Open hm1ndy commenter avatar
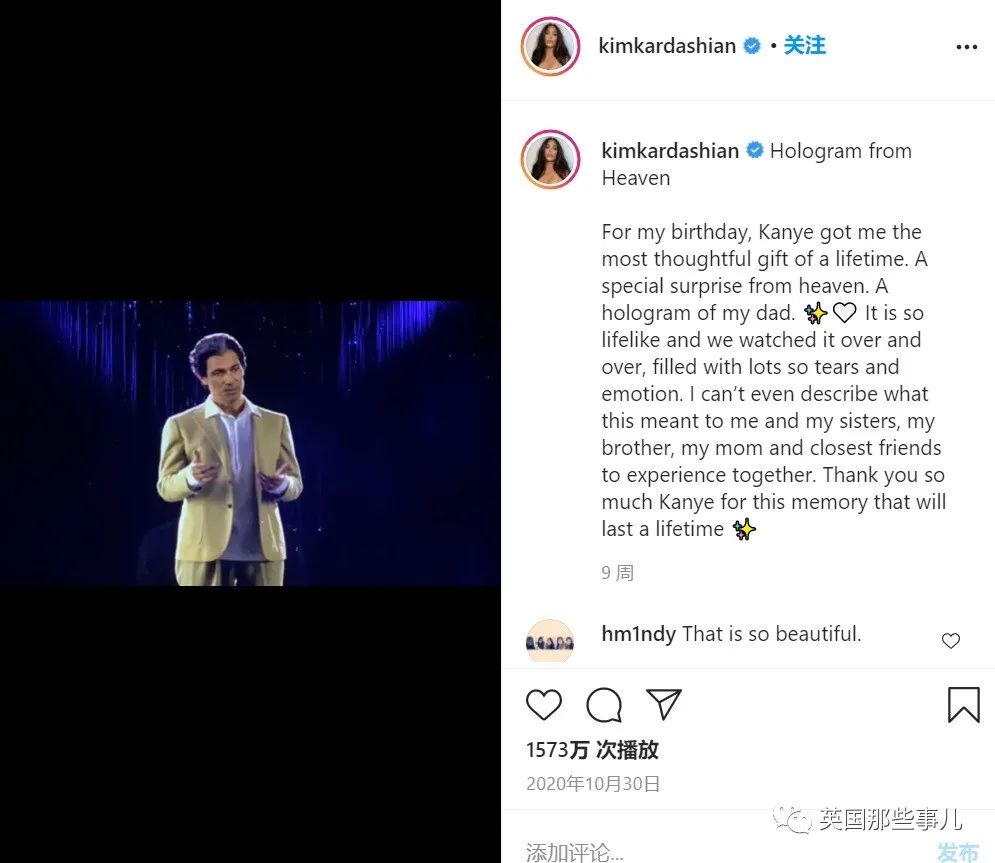 [x=550, y=642]
